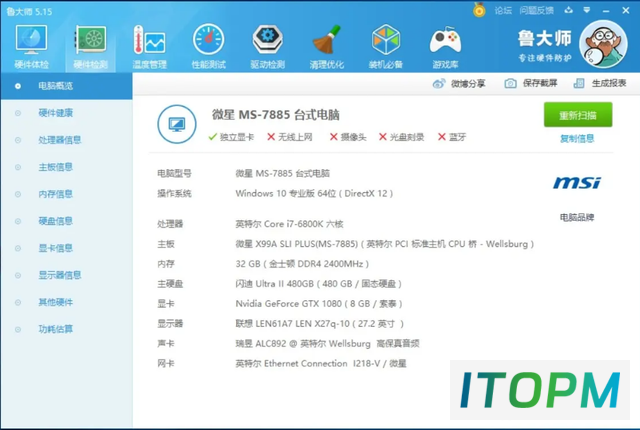Screen dimensions: 640x430
Task: Click 复制信息 copy info link
Action: pos(577,139)
